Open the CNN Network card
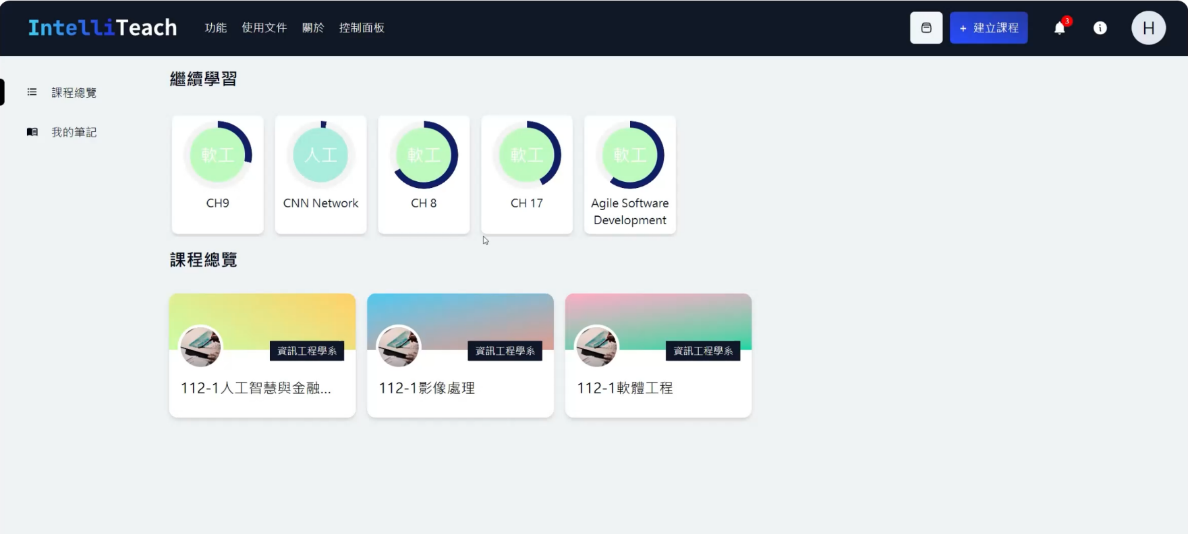 click(x=320, y=175)
